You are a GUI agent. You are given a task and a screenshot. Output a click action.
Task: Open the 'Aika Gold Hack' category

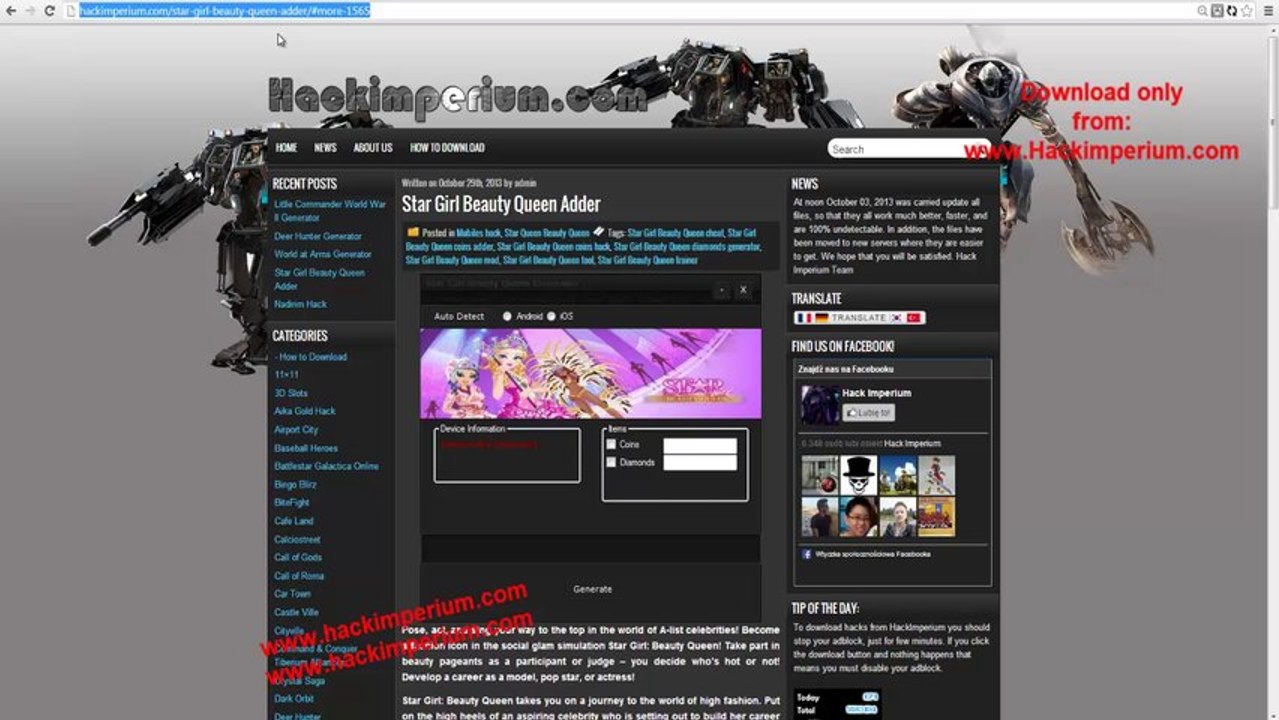(305, 411)
